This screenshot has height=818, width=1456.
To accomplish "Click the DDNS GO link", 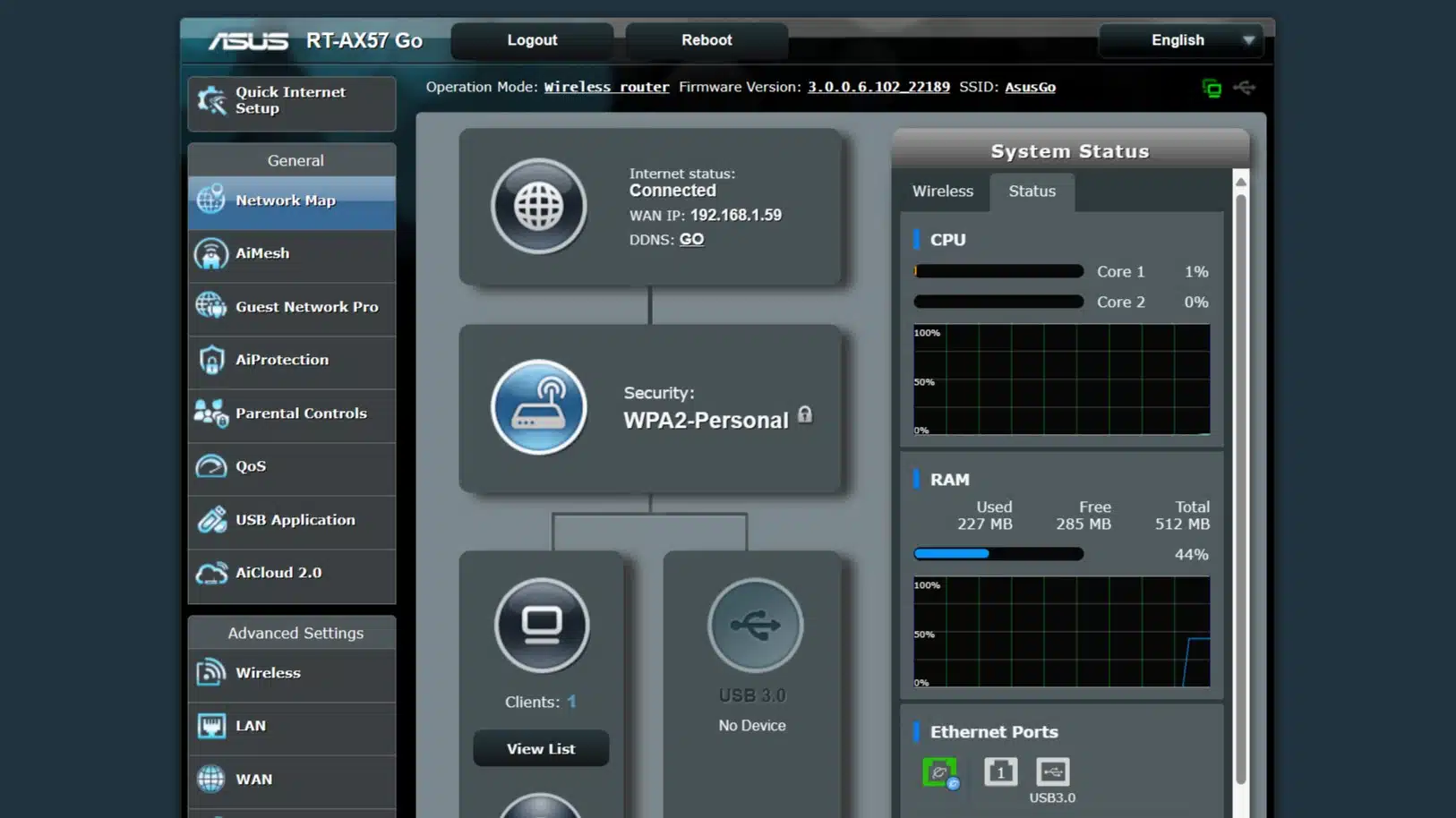I will 691,239.
